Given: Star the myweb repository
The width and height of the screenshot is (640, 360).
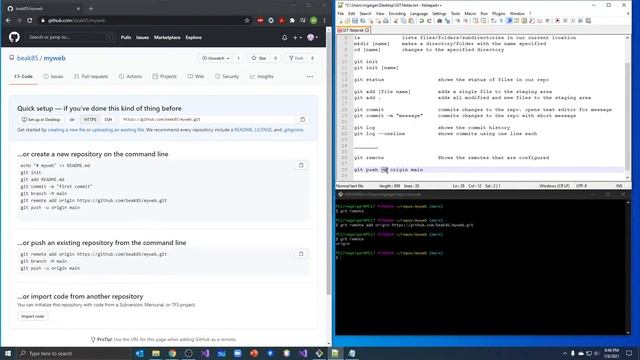Looking at the screenshot, I should [x=259, y=58].
